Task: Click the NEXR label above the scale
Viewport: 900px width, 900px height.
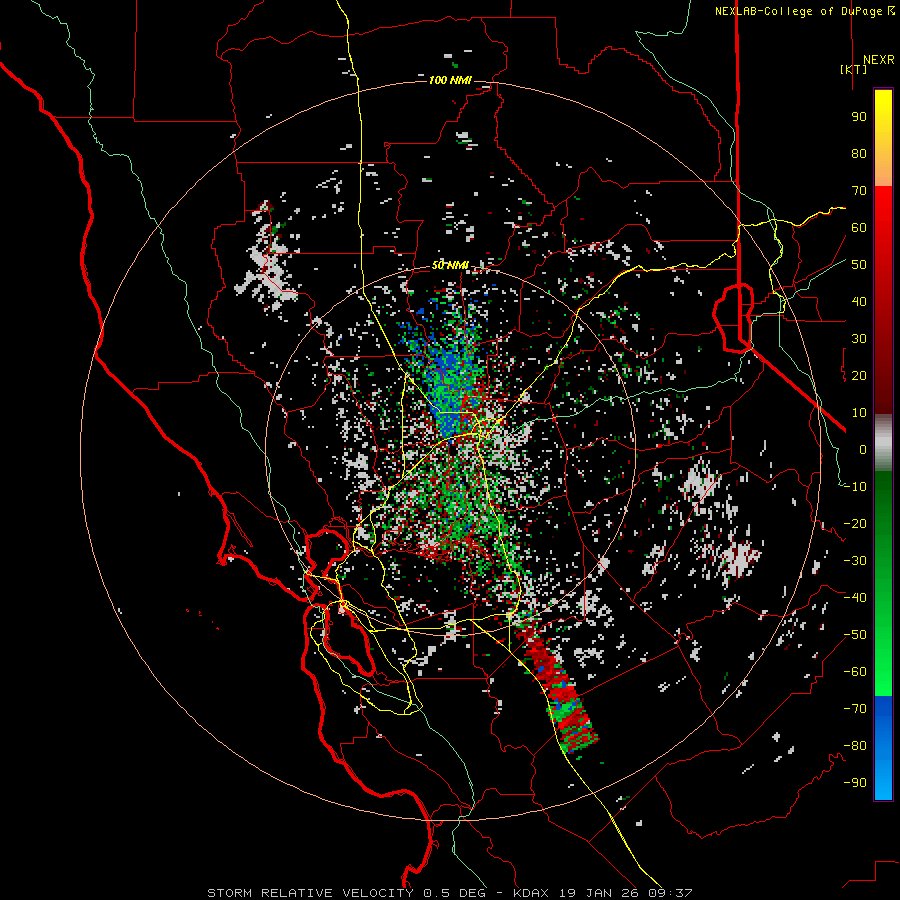Action: click(878, 60)
